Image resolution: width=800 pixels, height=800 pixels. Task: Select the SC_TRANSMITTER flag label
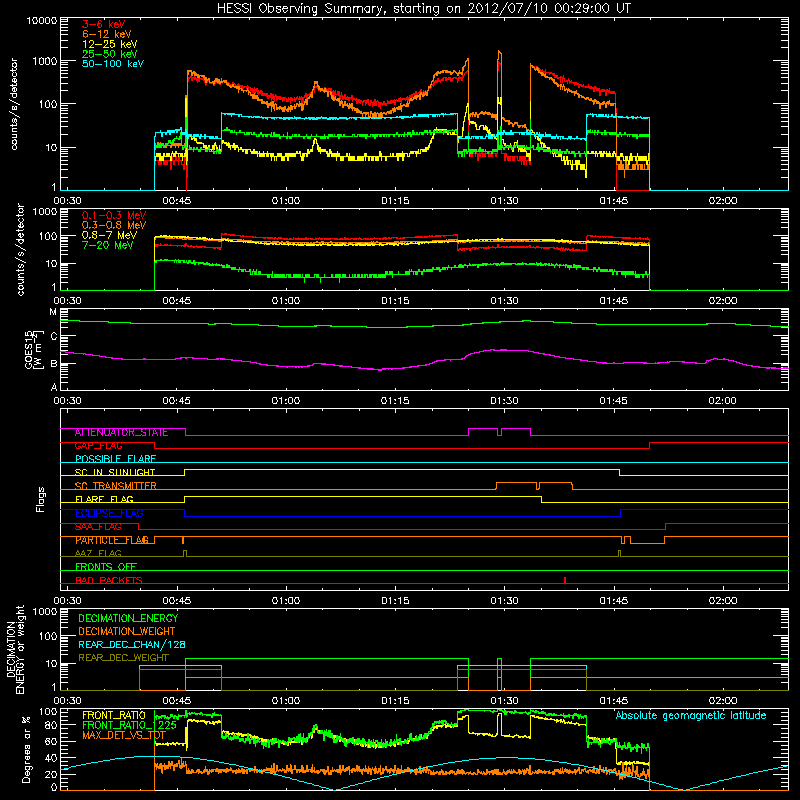point(115,486)
